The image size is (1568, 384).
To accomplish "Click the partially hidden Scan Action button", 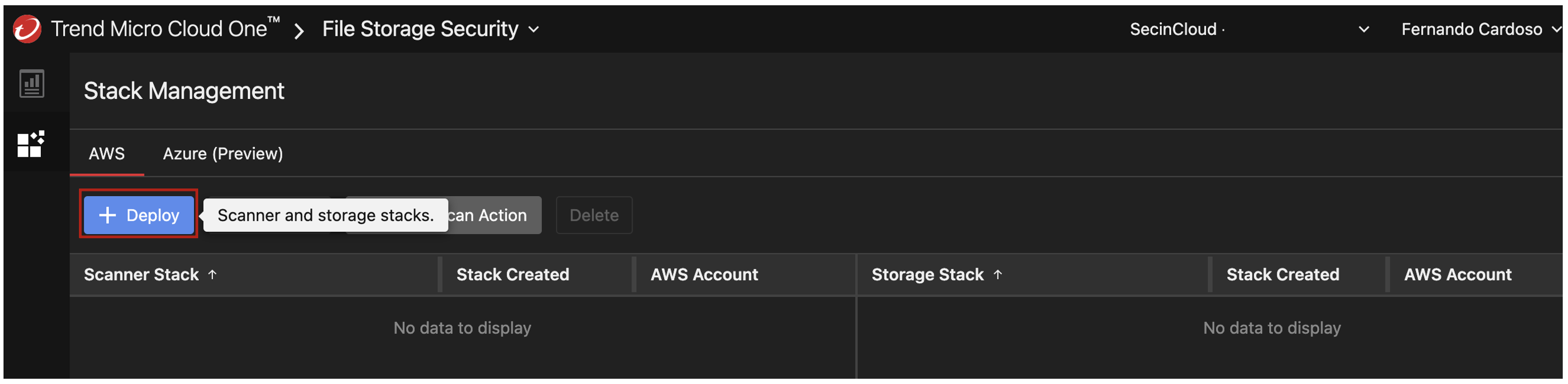I will [493, 215].
